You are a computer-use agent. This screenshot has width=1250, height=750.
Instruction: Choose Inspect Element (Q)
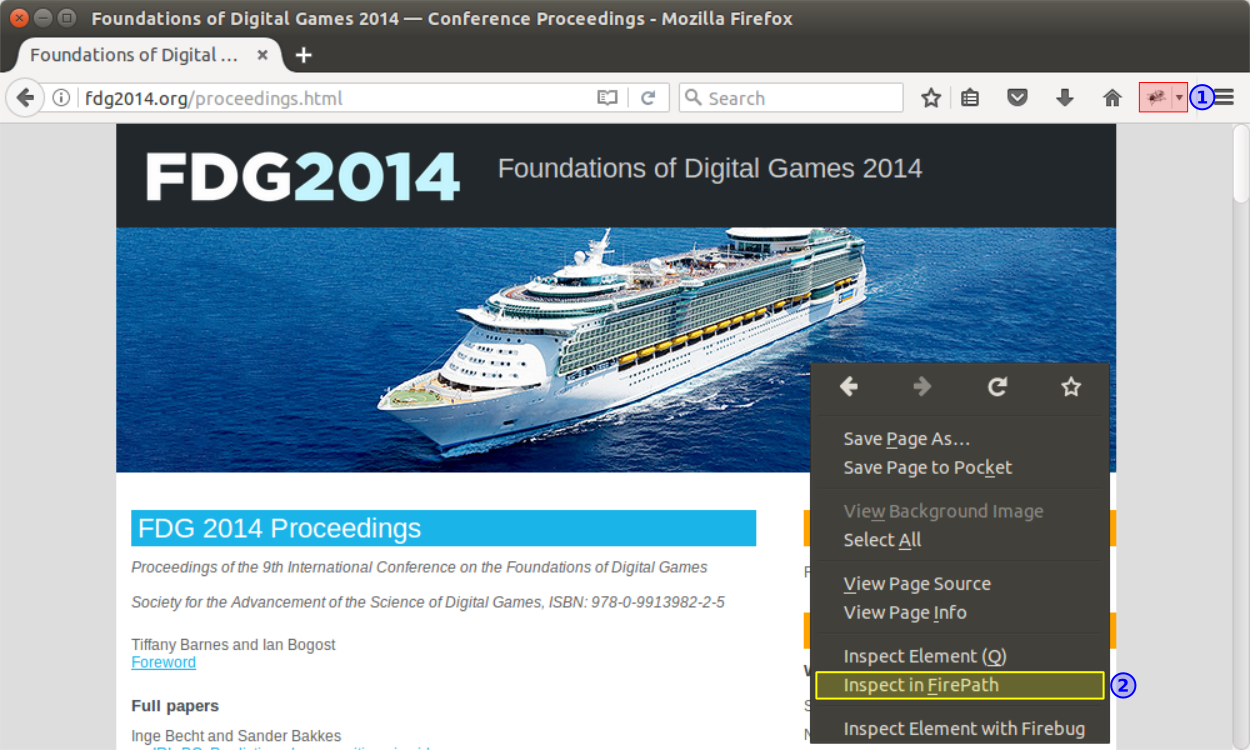[960, 657]
